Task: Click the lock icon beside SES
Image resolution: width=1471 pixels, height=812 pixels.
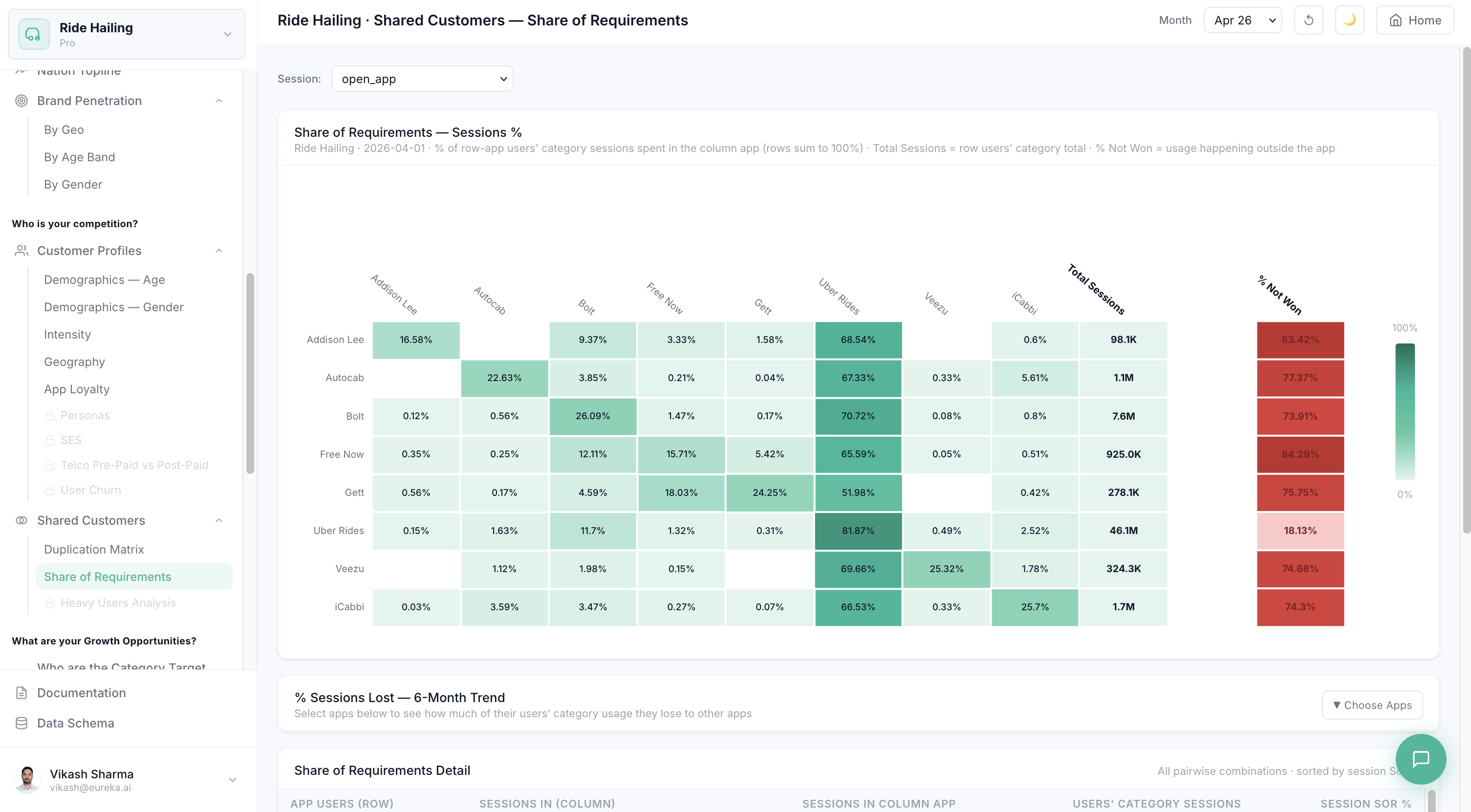Action: click(x=50, y=440)
